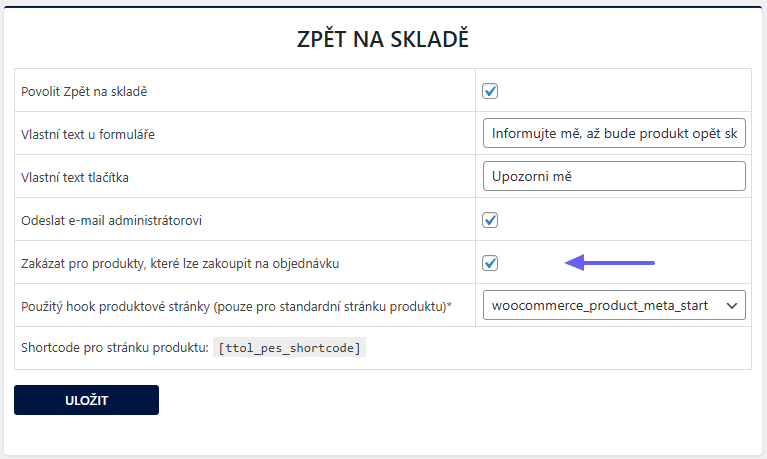Click the Vlastní text tlačítka label
The width and height of the screenshot is (767, 459).
point(76,178)
